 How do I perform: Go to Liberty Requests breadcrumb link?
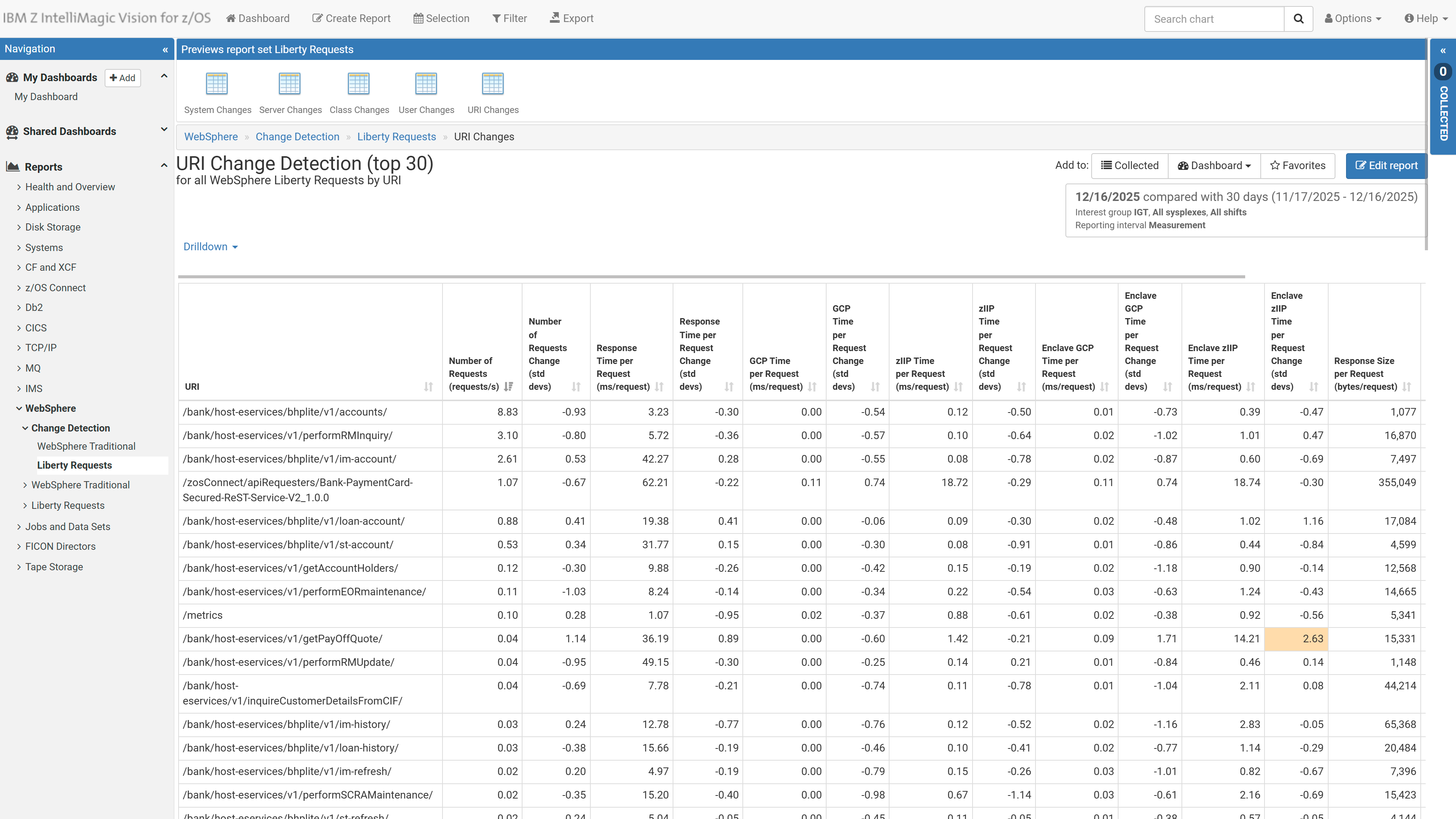[x=396, y=137]
